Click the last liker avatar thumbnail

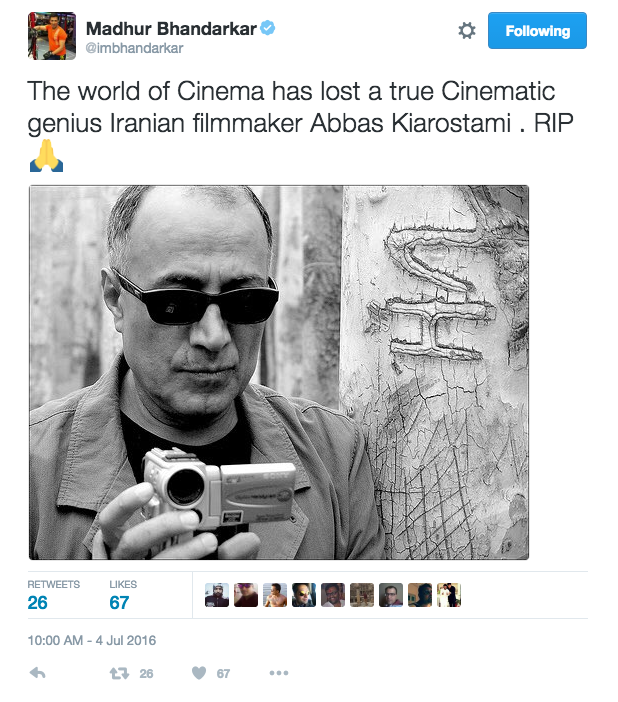(x=449, y=595)
